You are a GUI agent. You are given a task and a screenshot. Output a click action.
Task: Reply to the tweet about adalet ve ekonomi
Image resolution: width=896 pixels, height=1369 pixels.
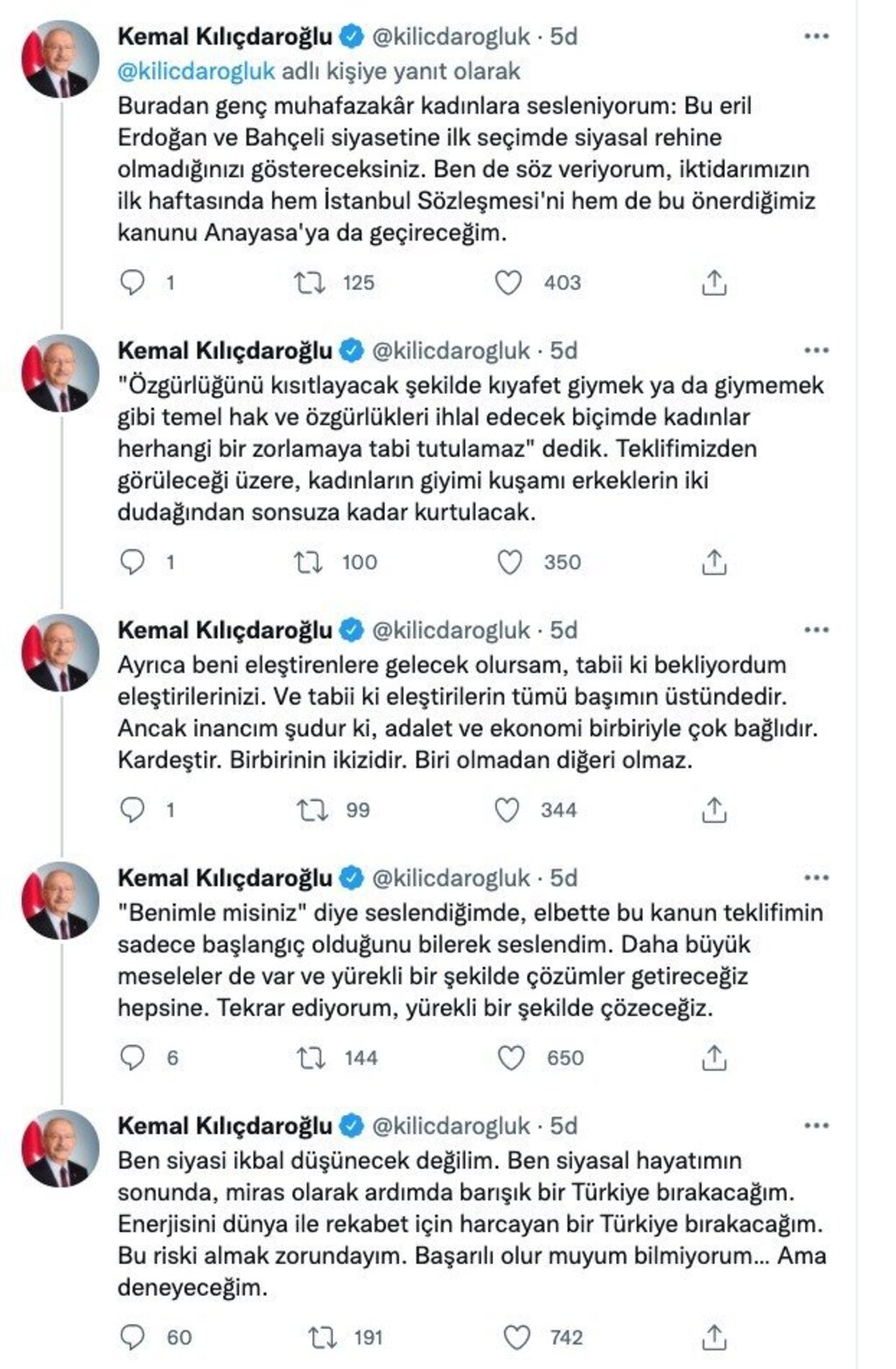click(132, 810)
